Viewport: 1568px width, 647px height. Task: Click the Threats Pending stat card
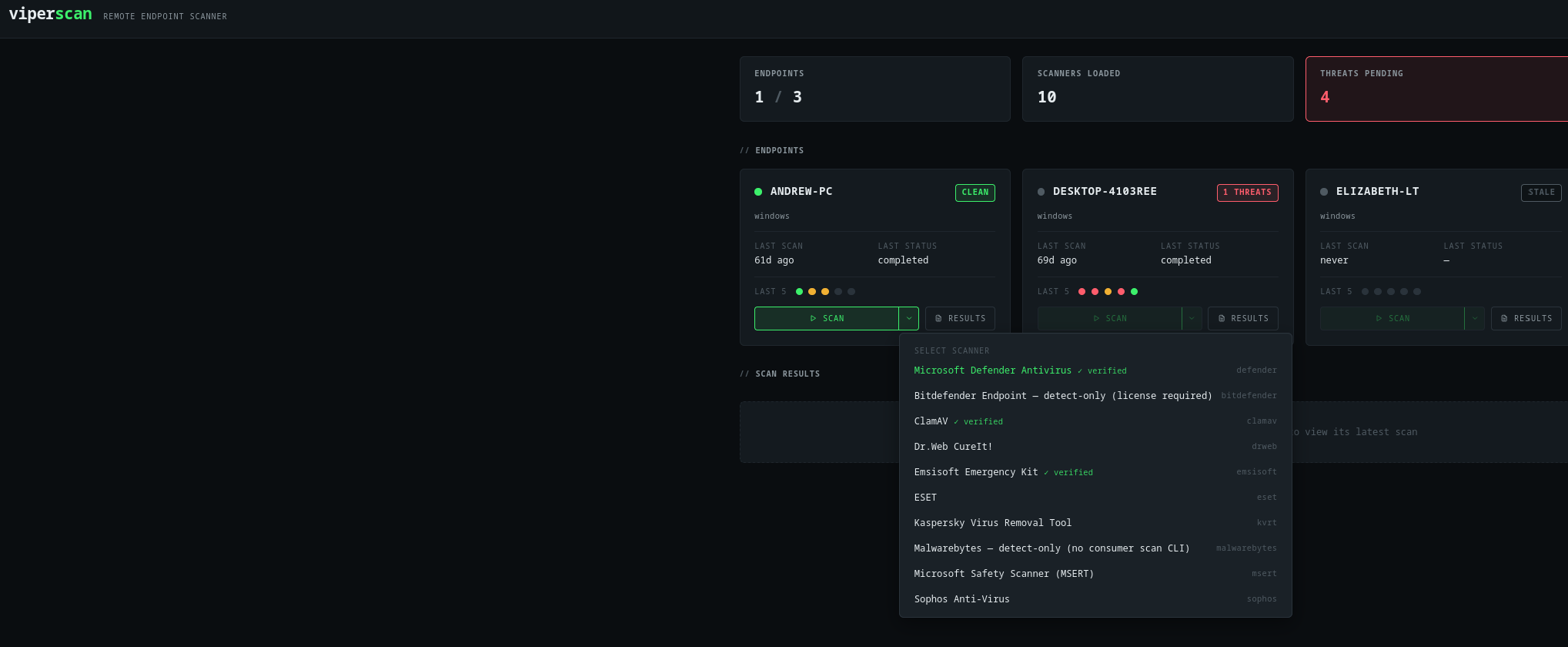click(1437, 89)
